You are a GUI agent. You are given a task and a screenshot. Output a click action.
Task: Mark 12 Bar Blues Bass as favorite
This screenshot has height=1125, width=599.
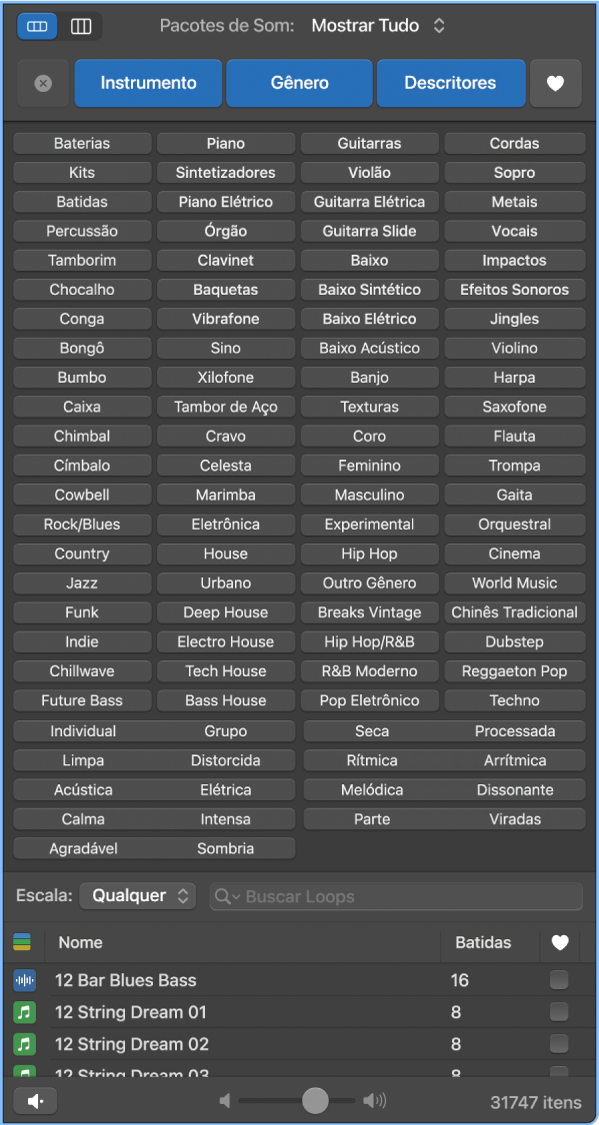point(559,979)
